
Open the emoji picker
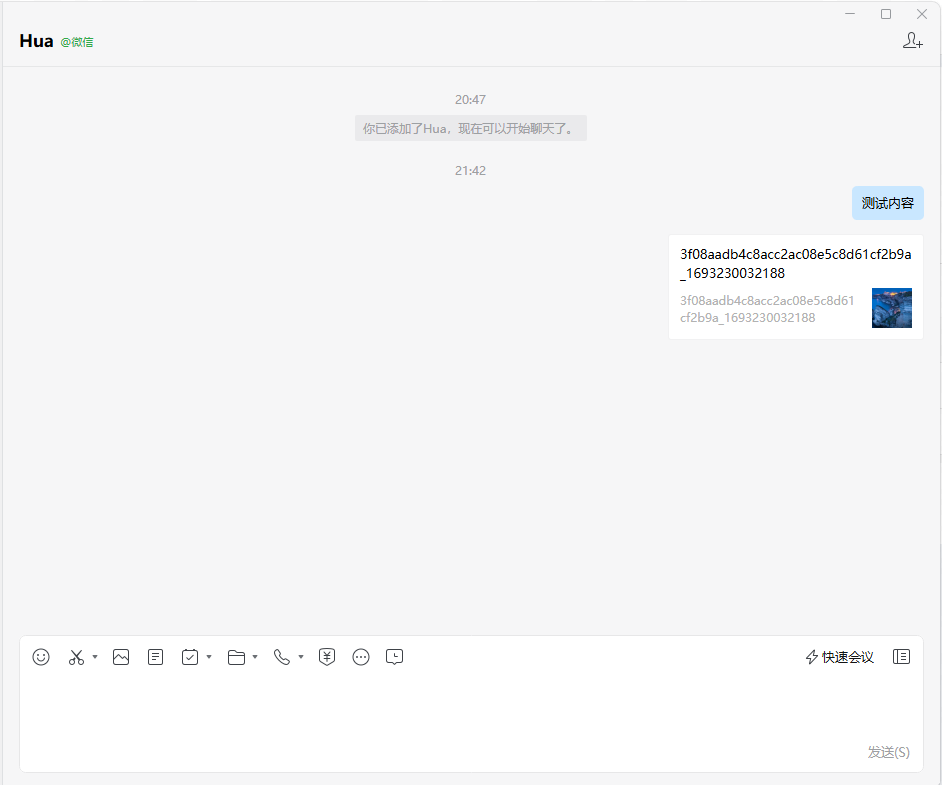tap(41, 657)
